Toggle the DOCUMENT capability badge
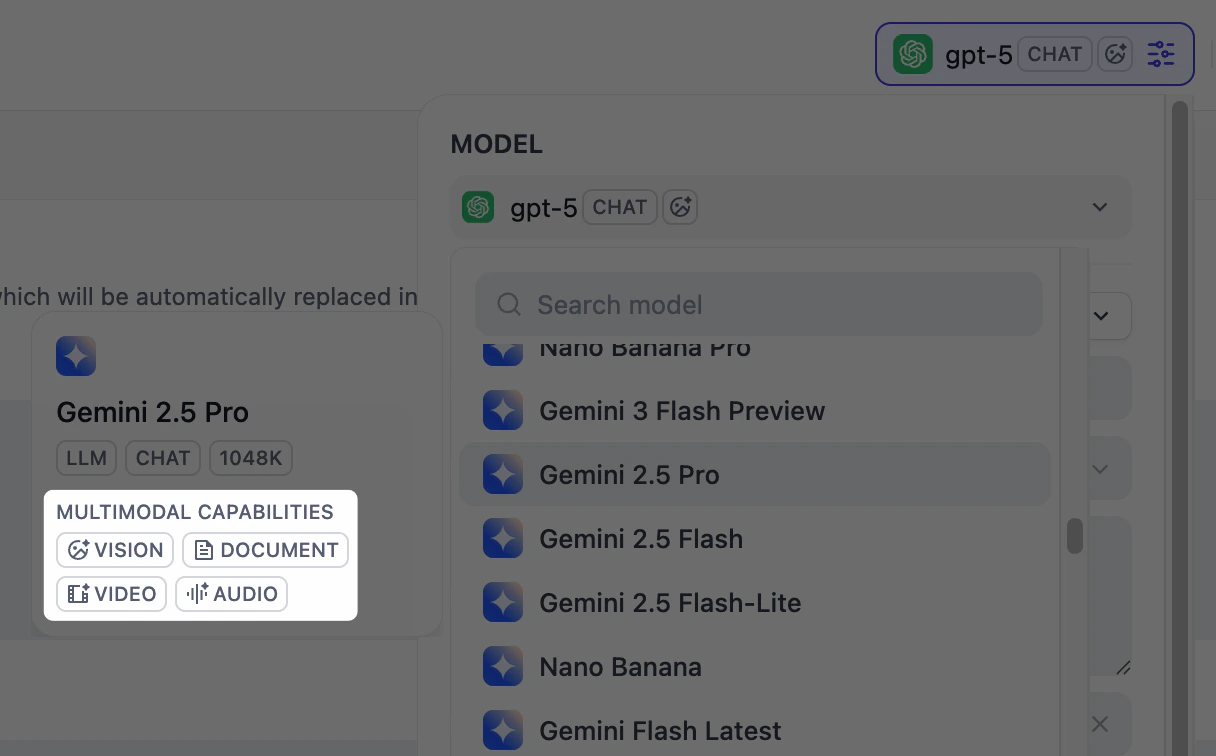This screenshot has height=756, width=1216. [x=265, y=549]
